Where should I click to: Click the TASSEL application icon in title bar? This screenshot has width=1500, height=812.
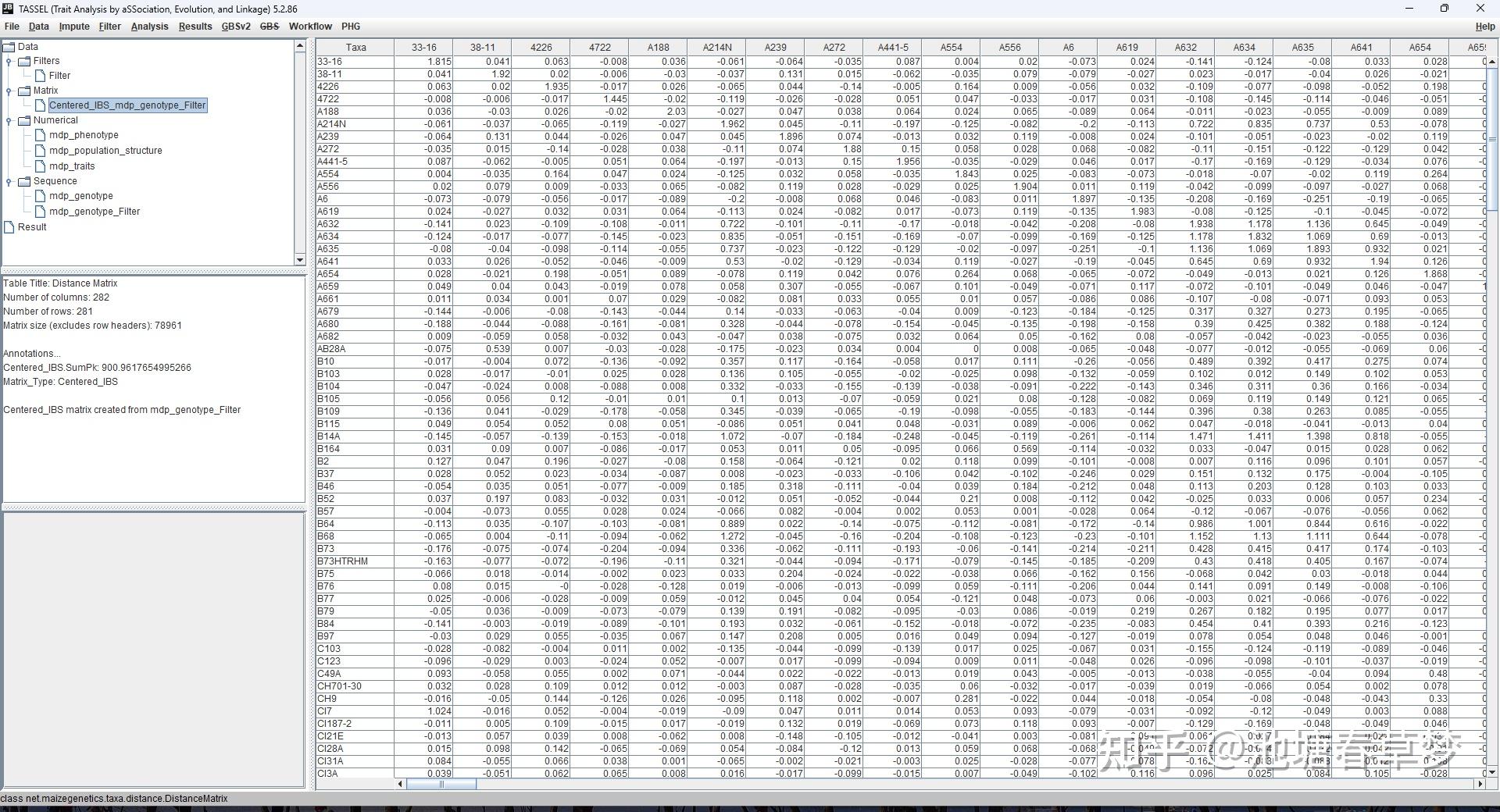point(8,9)
